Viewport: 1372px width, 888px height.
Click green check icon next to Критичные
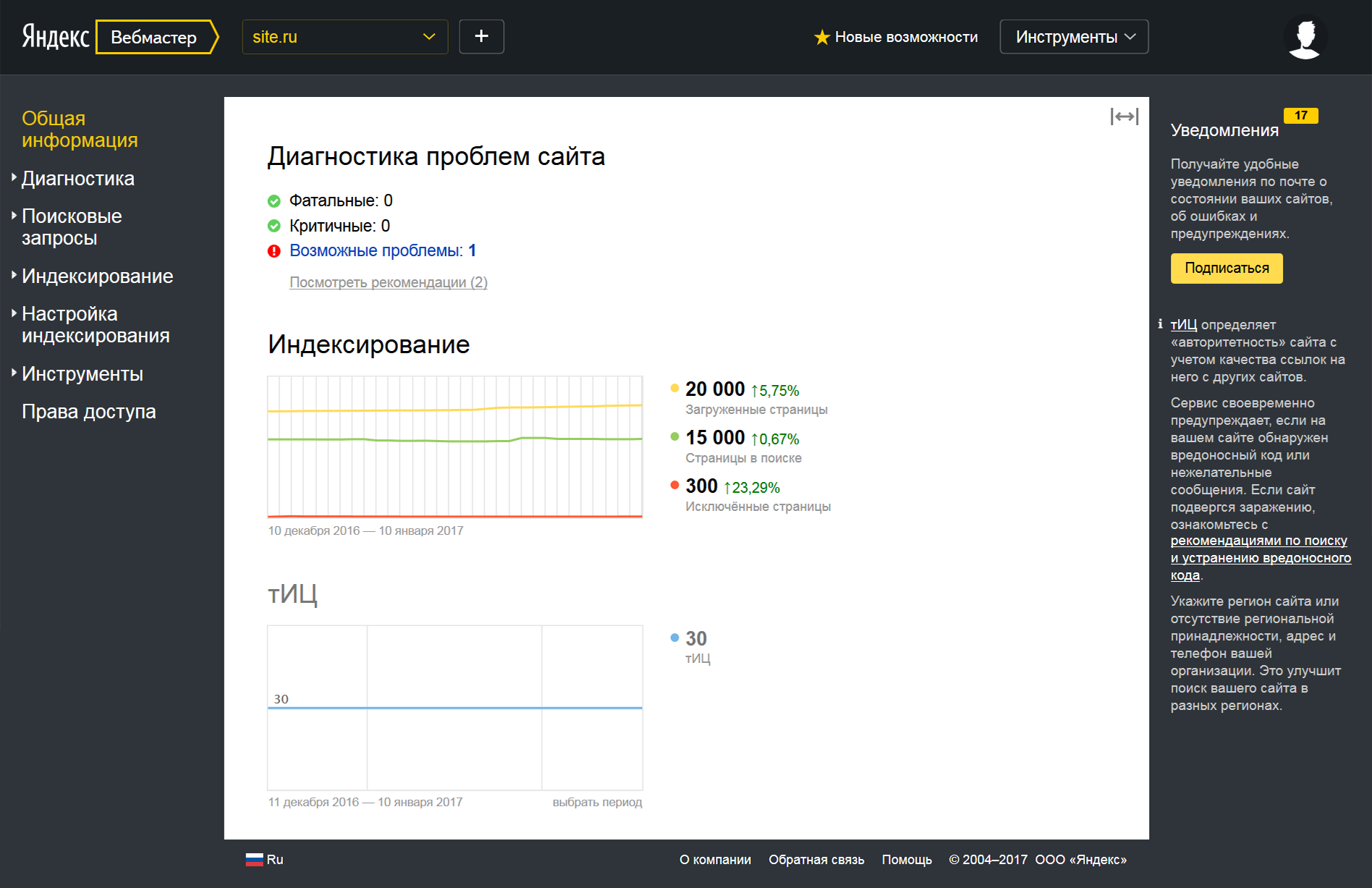[274, 227]
